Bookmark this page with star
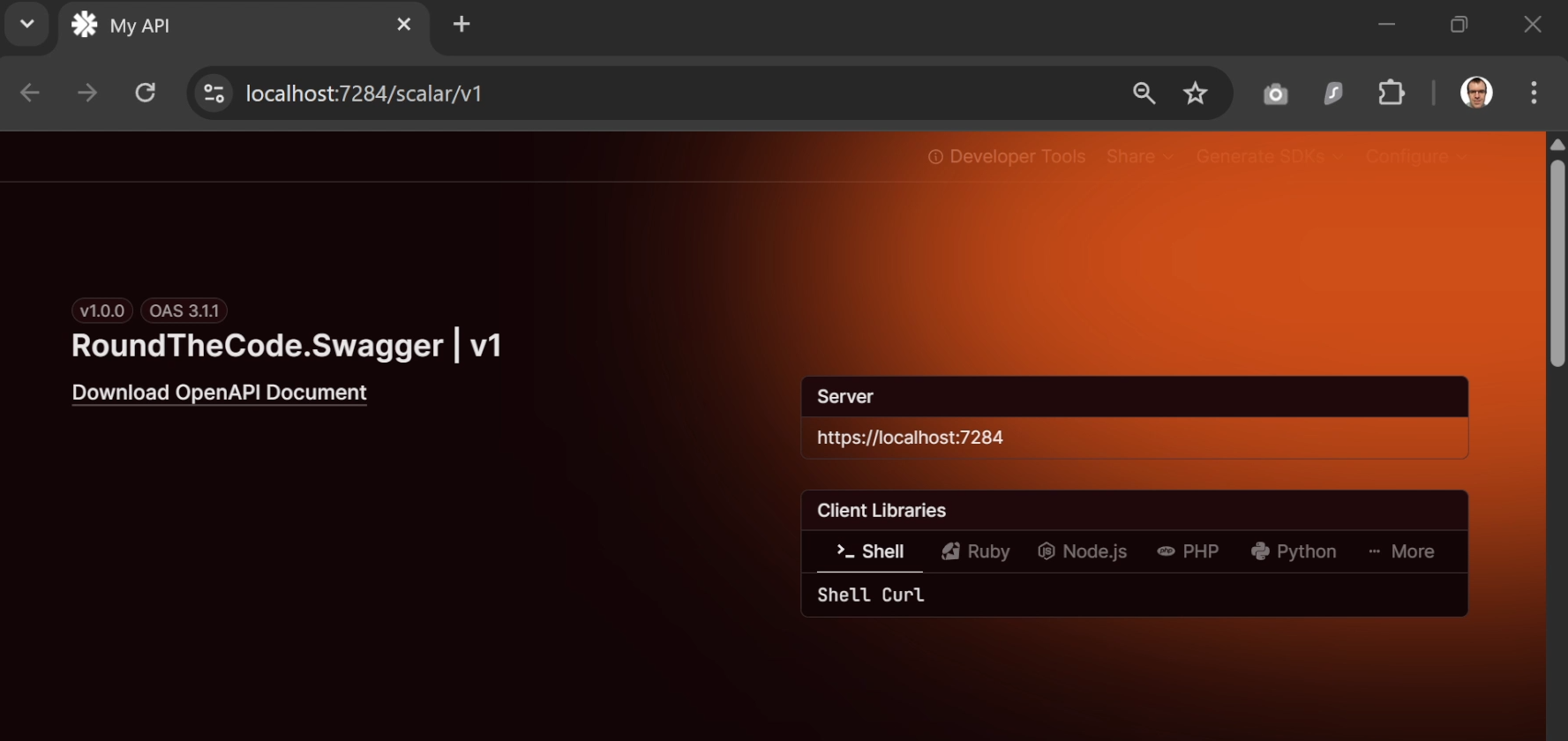 pyautogui.click(x=1196, y=93)
